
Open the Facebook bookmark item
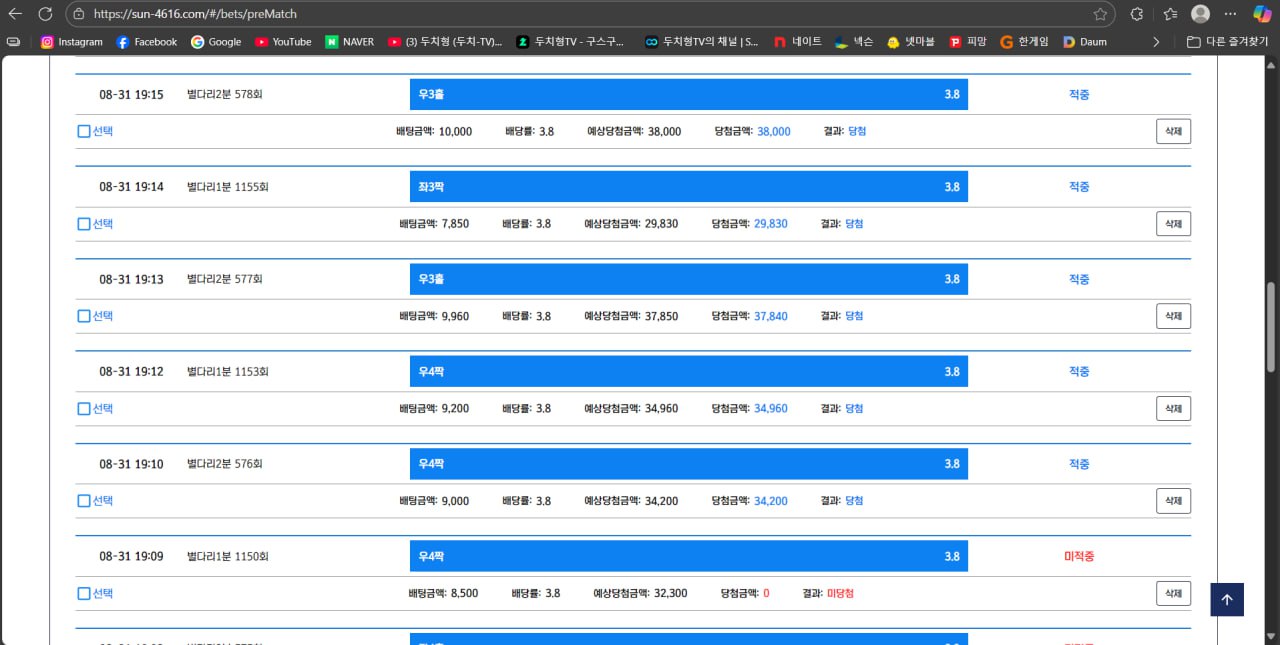(146, 42)
